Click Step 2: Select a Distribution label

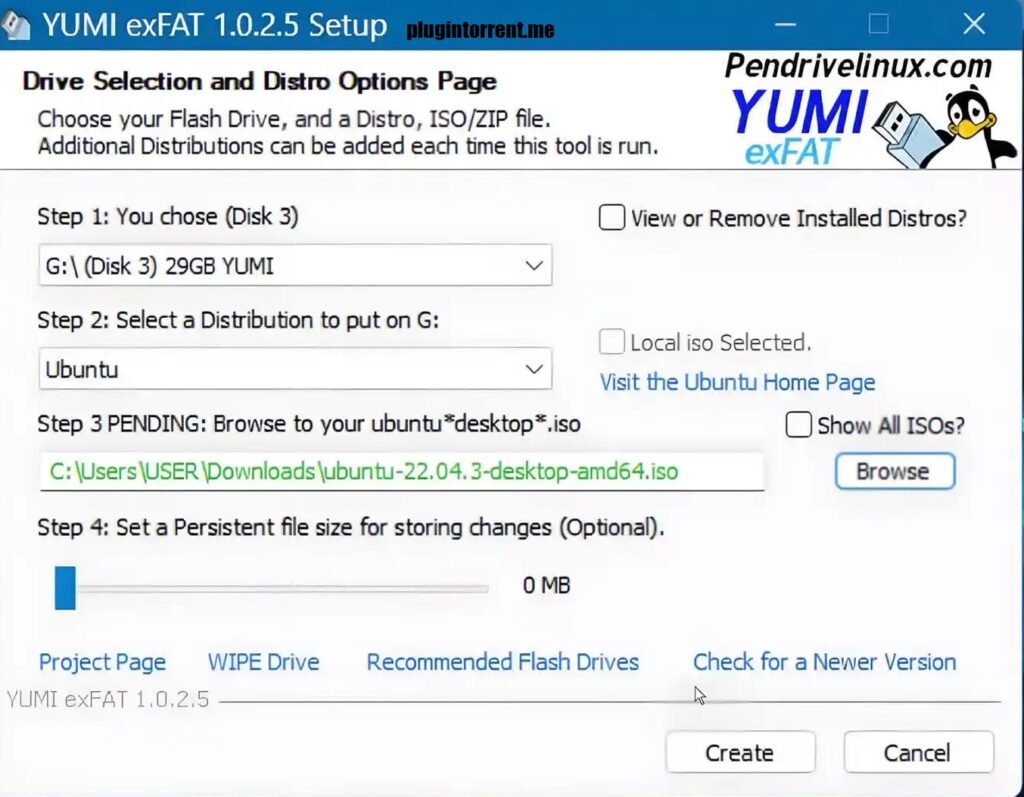coord(238,320)
